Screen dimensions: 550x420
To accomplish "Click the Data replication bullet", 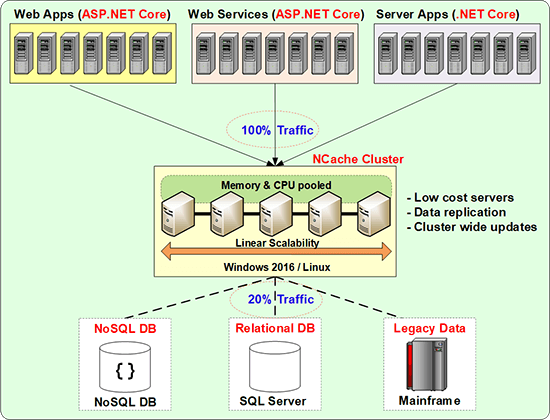I will tap(456, 212).
